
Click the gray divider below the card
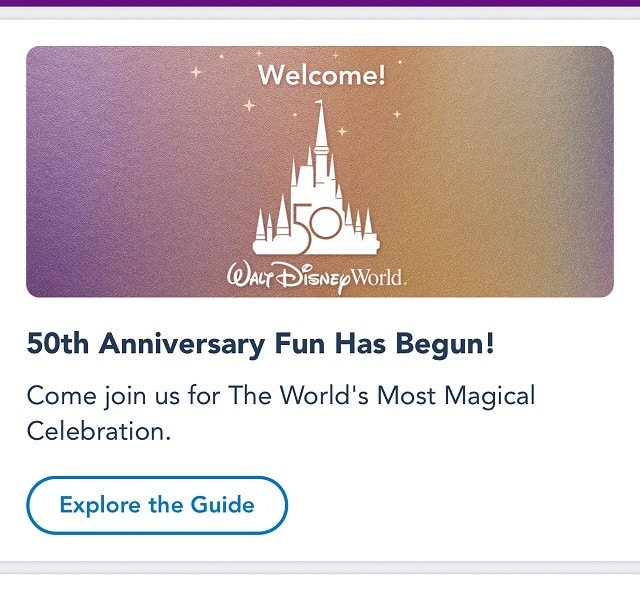320,567
